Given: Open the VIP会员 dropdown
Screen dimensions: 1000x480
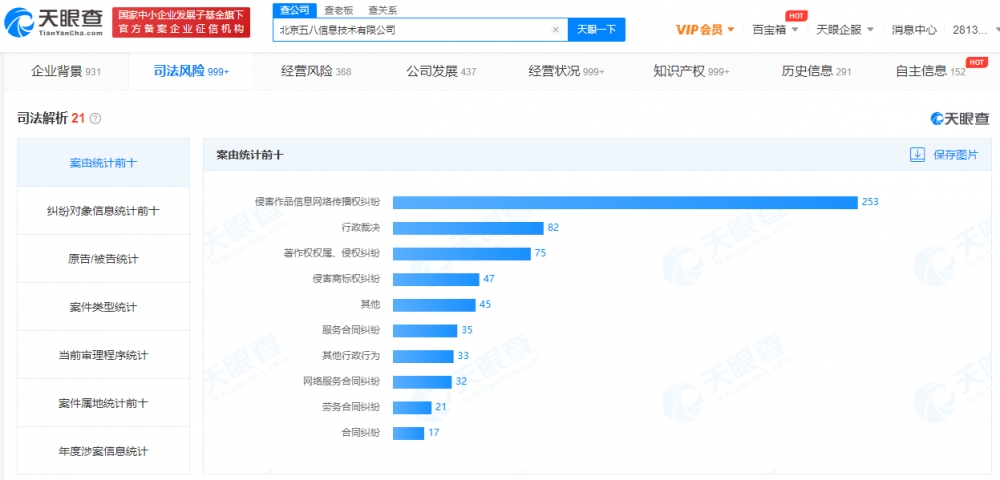Looking at the screenshot, I should coord(705,29).
